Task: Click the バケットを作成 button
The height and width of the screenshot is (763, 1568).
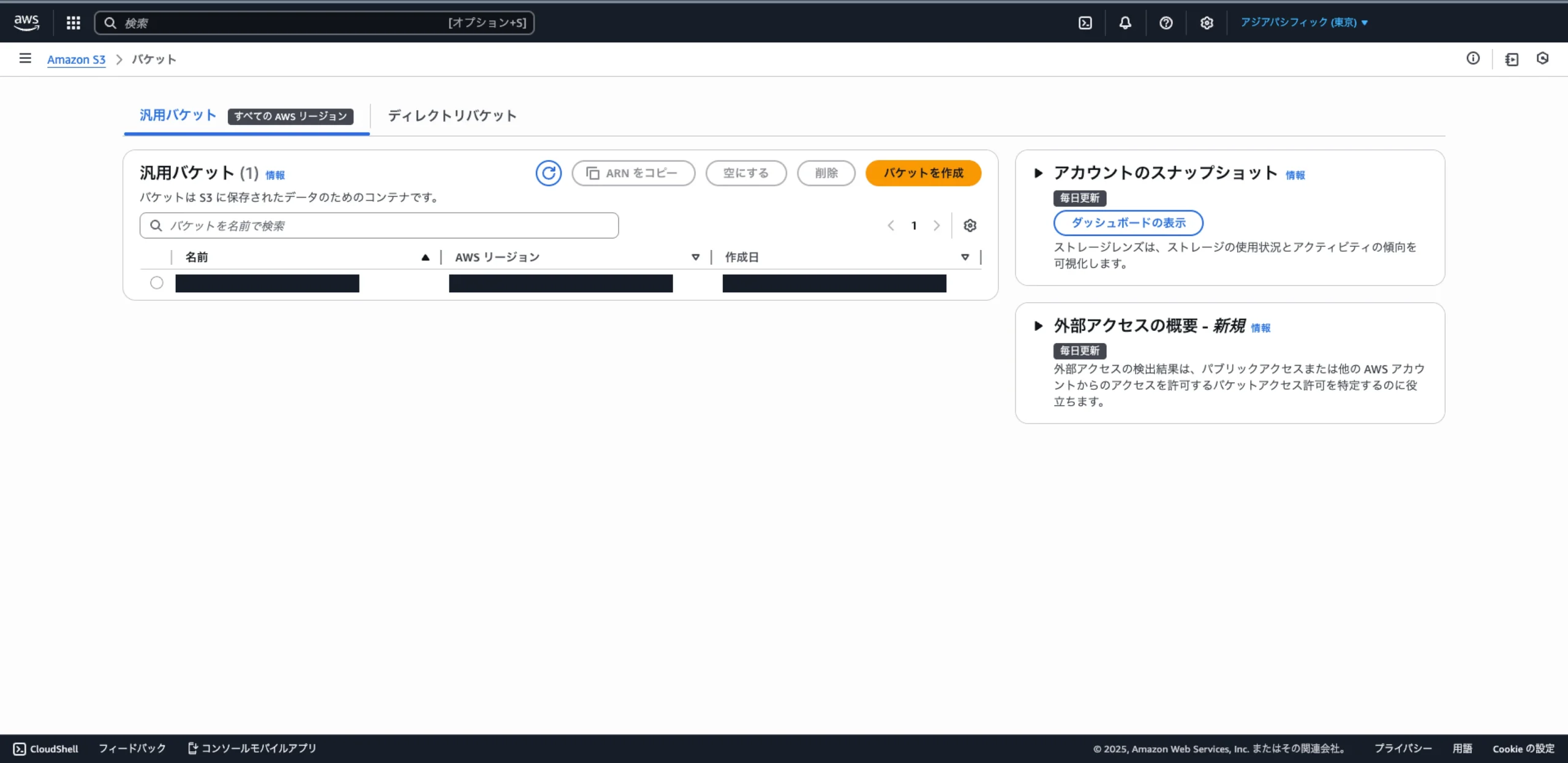Action: click(923, 173)
